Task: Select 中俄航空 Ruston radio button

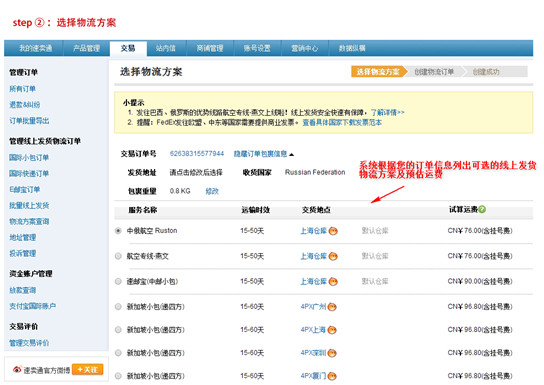Action: [118, 231]
